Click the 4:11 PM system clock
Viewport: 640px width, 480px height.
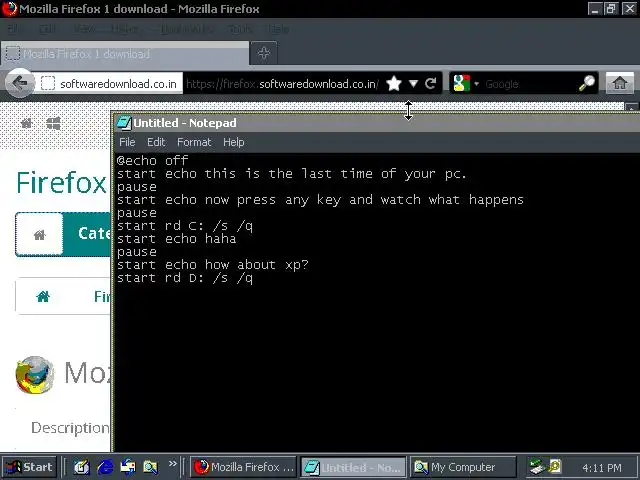(602, 468)
